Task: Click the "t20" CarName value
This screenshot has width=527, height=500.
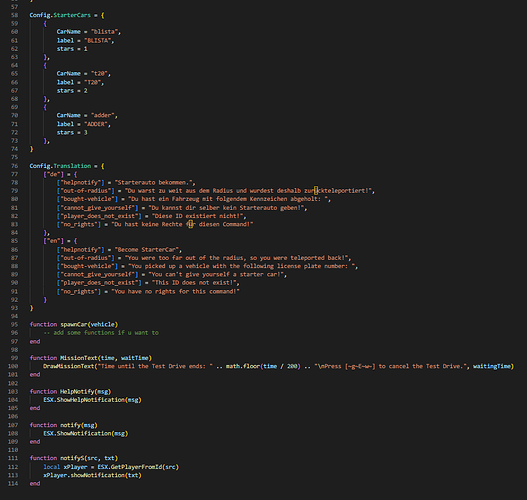Action: coord(99,73)
